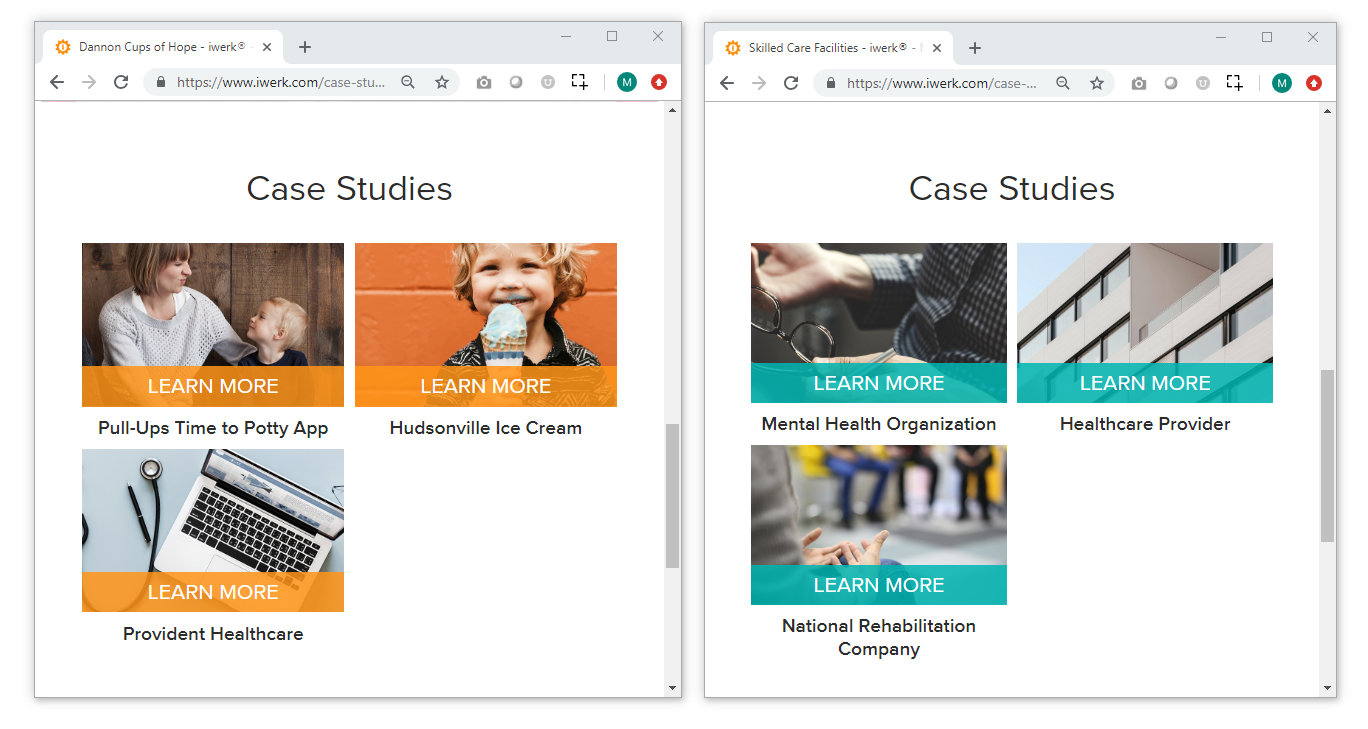Open the Pull-Ups Time to Potty App title link
The height and width of the screenshot is (729, 1368).
pyautogui.click(x=213, y=428)
